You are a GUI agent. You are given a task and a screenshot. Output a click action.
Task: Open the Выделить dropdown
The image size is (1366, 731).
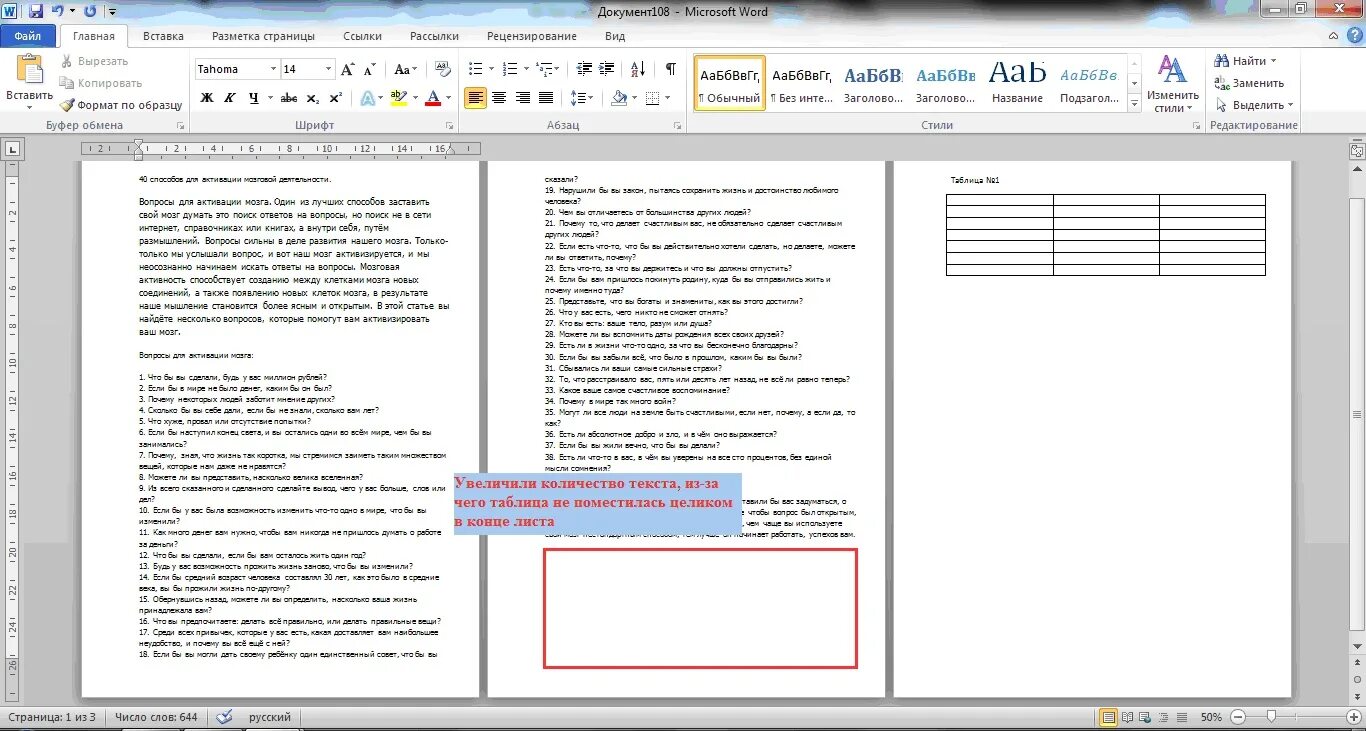tap(1255, 105)
